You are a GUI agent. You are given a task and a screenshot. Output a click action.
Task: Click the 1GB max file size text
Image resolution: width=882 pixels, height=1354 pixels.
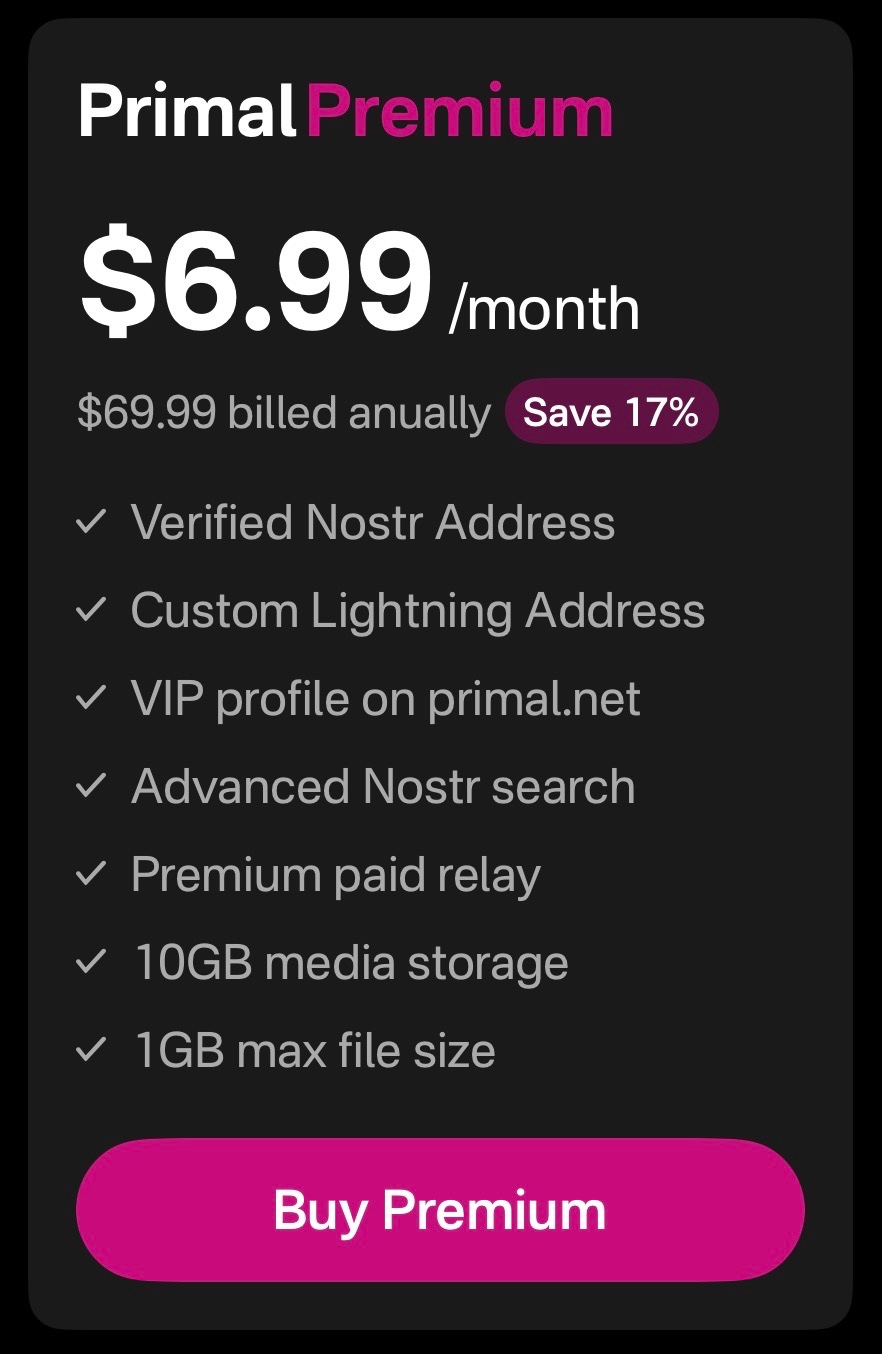[x=315, y=1050]
